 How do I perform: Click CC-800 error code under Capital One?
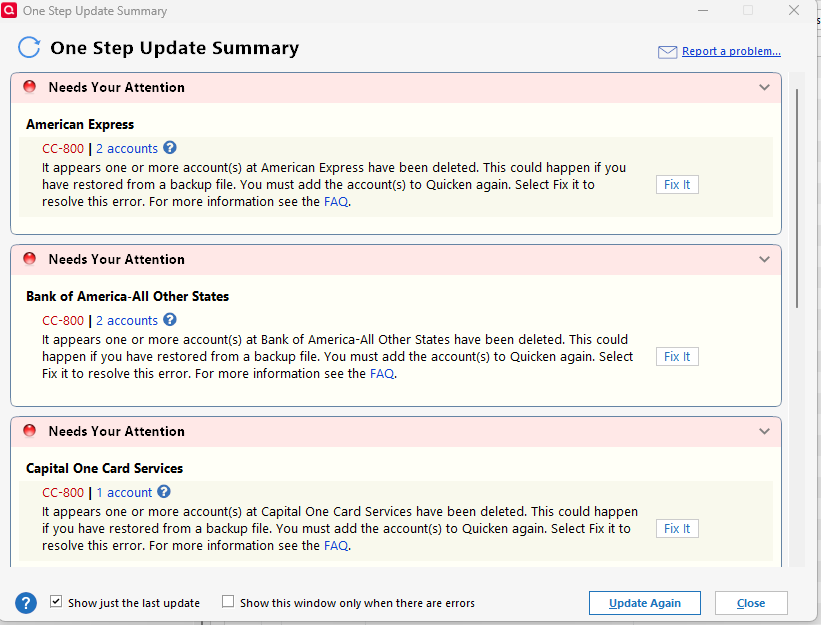(63, 493)
